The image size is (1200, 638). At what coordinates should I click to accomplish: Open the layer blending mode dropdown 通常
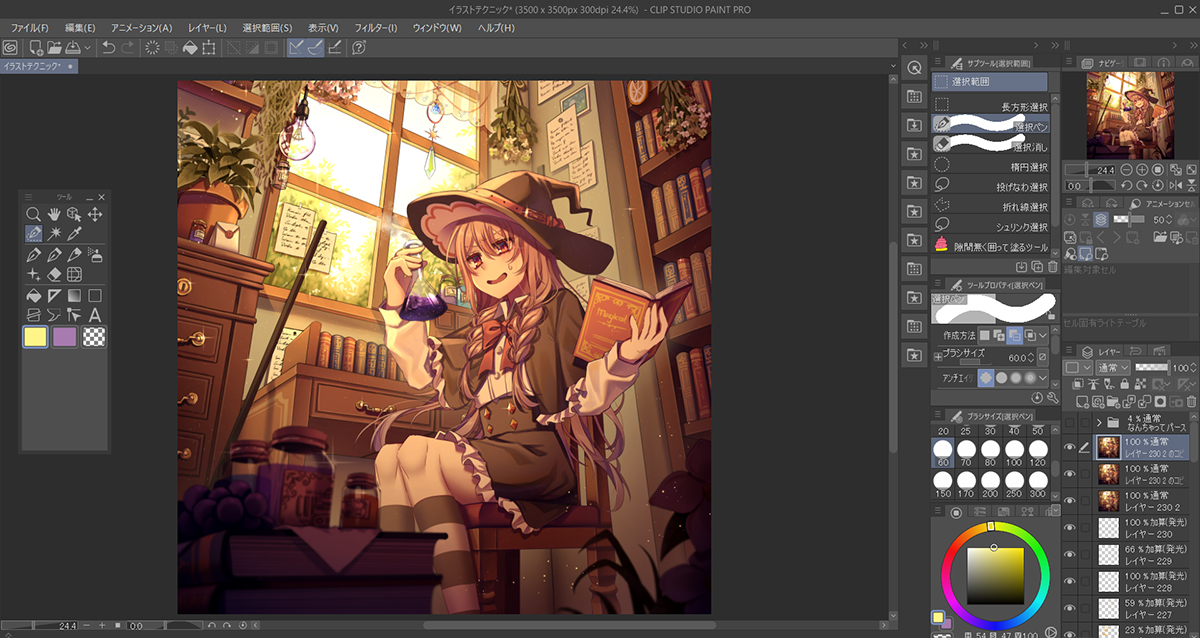1108,368
